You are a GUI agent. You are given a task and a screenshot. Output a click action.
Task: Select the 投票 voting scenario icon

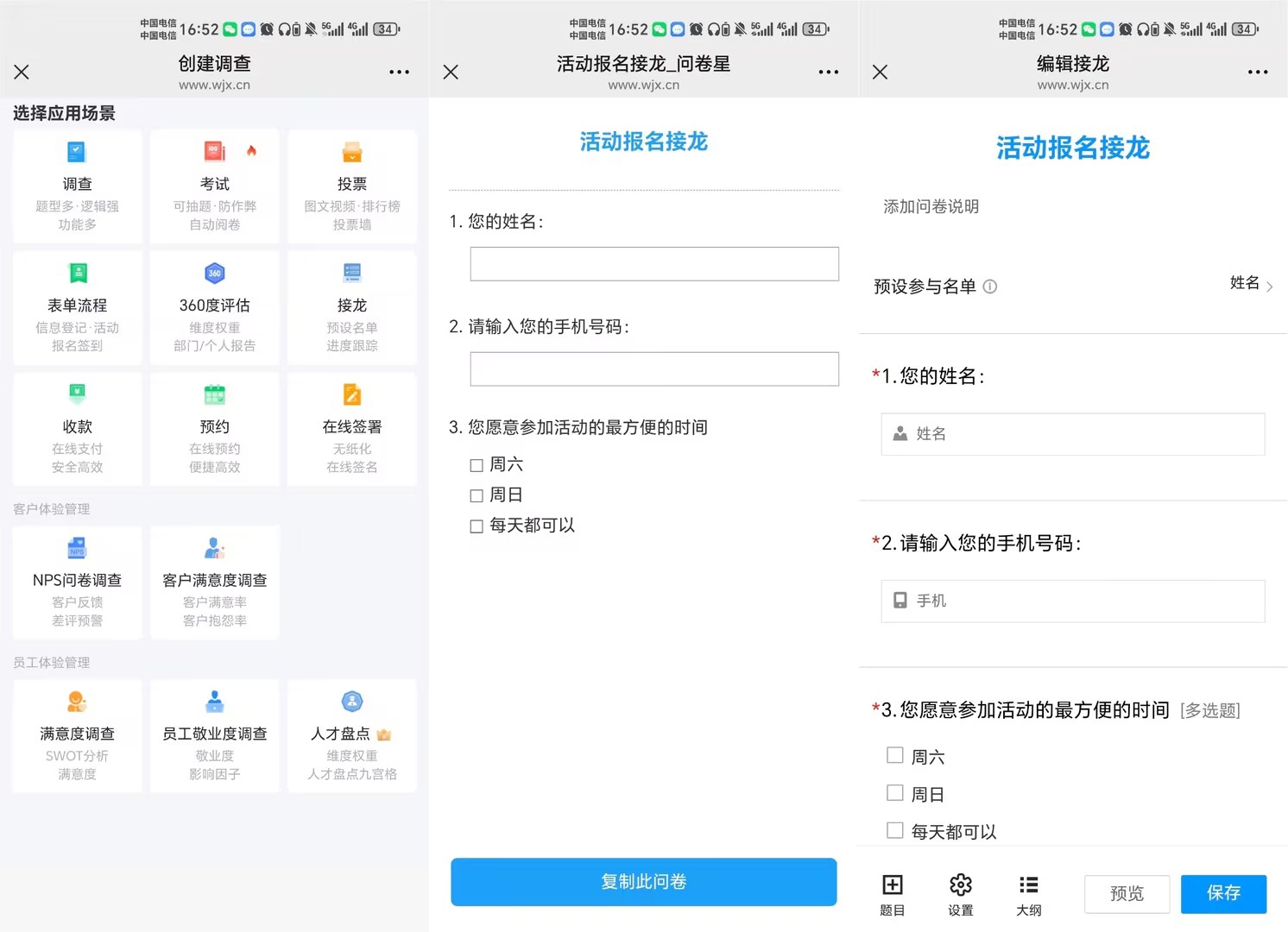pyautogui.click(x=351, y=153)
